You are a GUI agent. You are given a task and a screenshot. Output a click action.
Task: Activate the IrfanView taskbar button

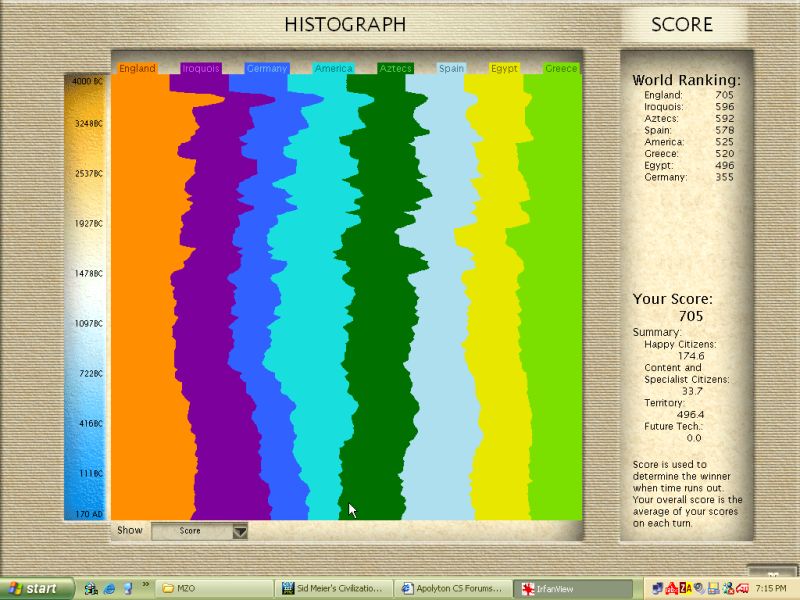point(570,588)
